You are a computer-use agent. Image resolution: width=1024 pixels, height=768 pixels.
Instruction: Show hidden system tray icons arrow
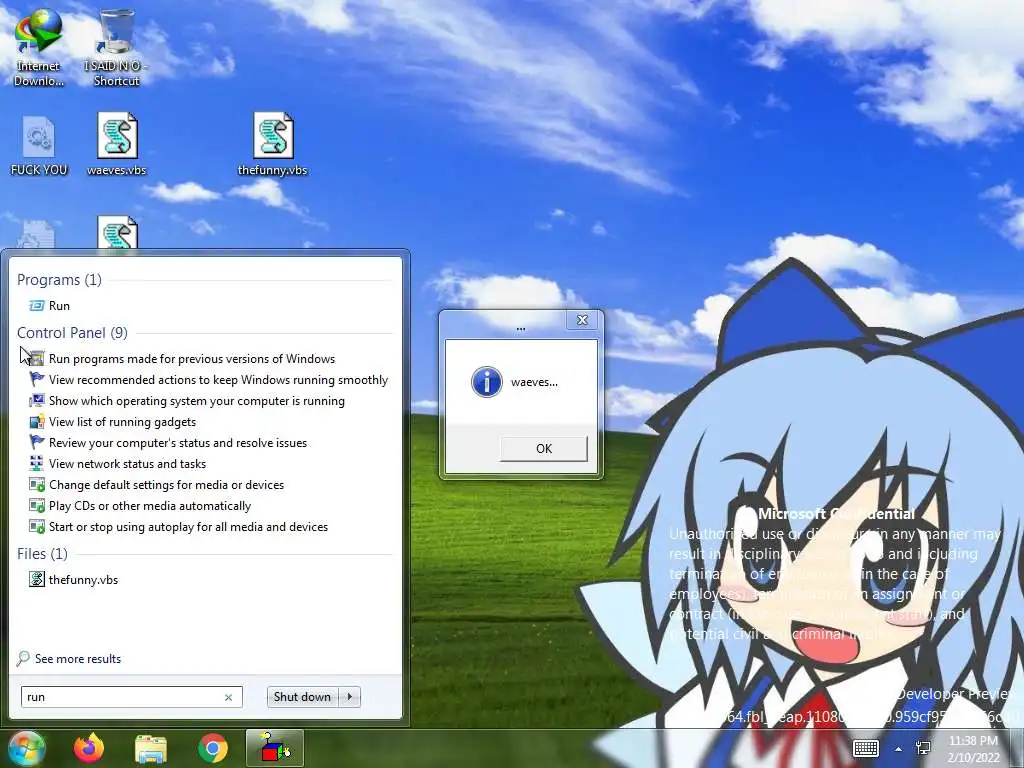coord(899,749)
